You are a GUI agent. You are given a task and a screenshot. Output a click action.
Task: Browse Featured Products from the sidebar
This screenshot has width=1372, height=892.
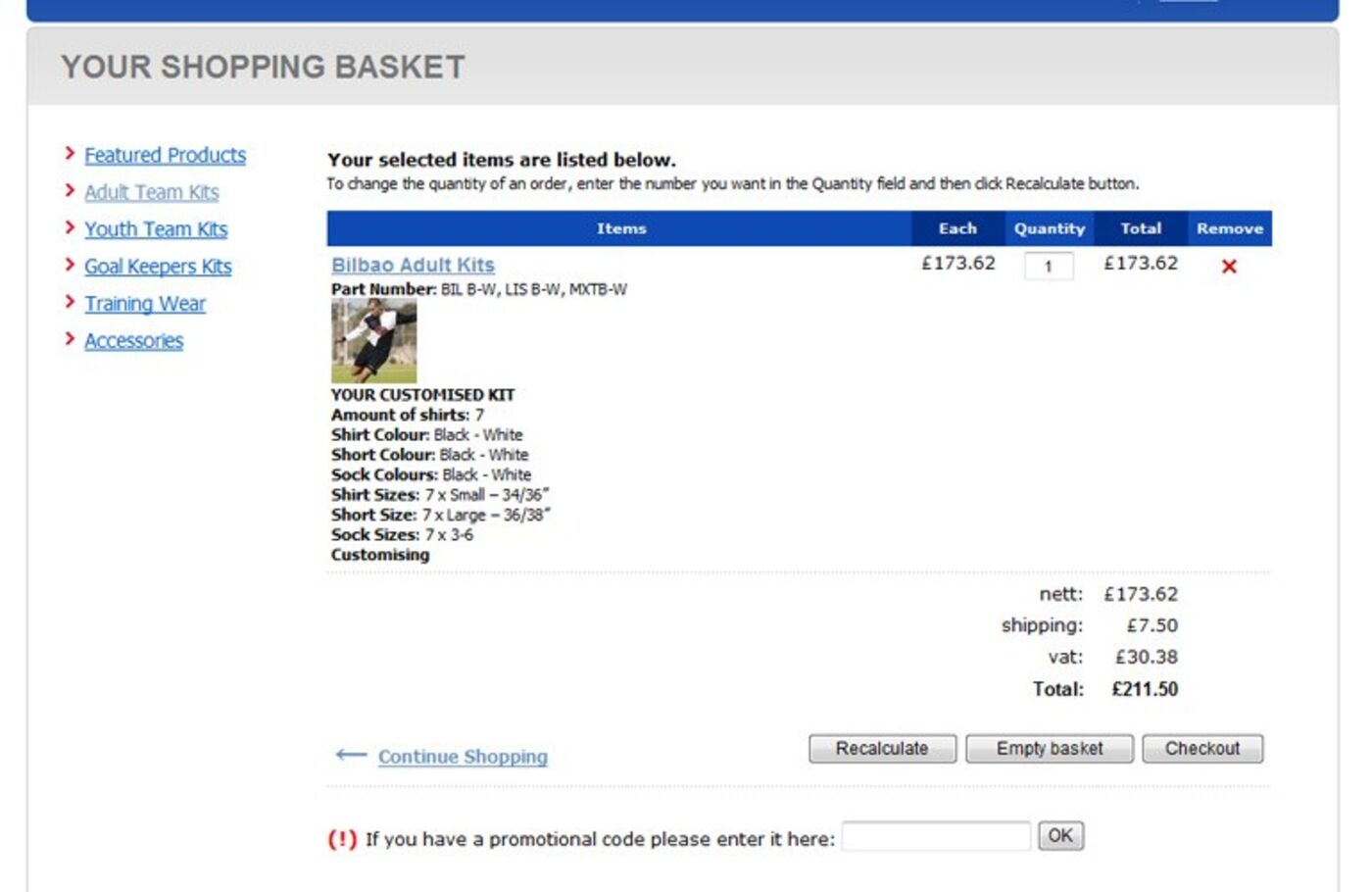(166, 155)
